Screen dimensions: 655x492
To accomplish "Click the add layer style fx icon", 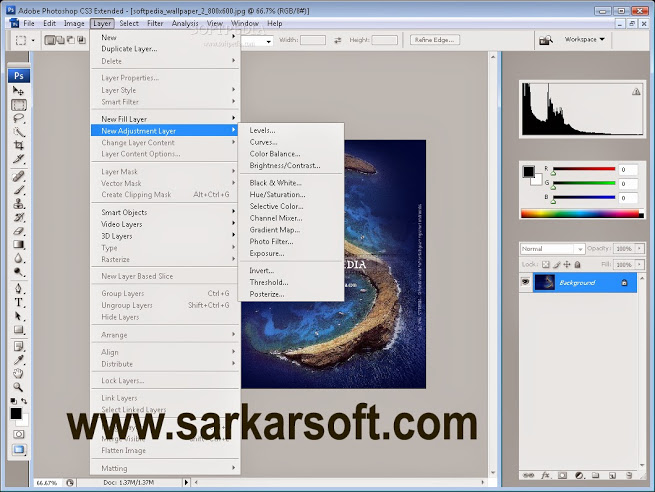I will (545, 475).
